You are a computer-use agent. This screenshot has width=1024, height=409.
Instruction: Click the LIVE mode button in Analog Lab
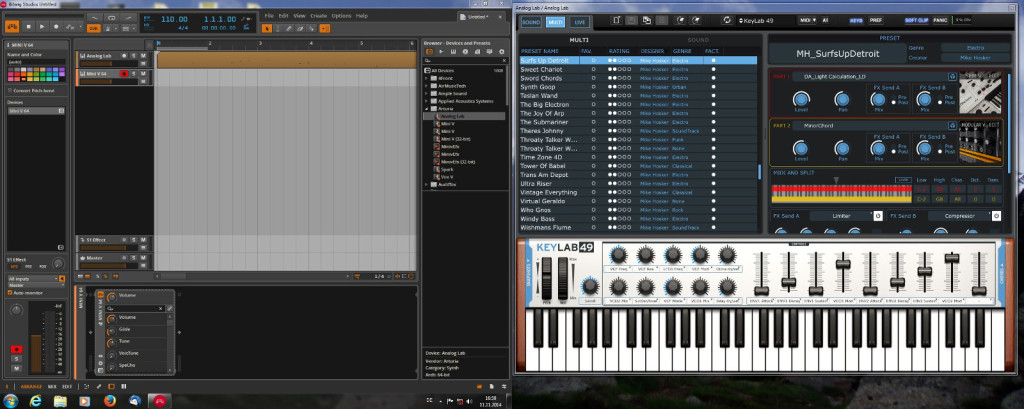579,22
